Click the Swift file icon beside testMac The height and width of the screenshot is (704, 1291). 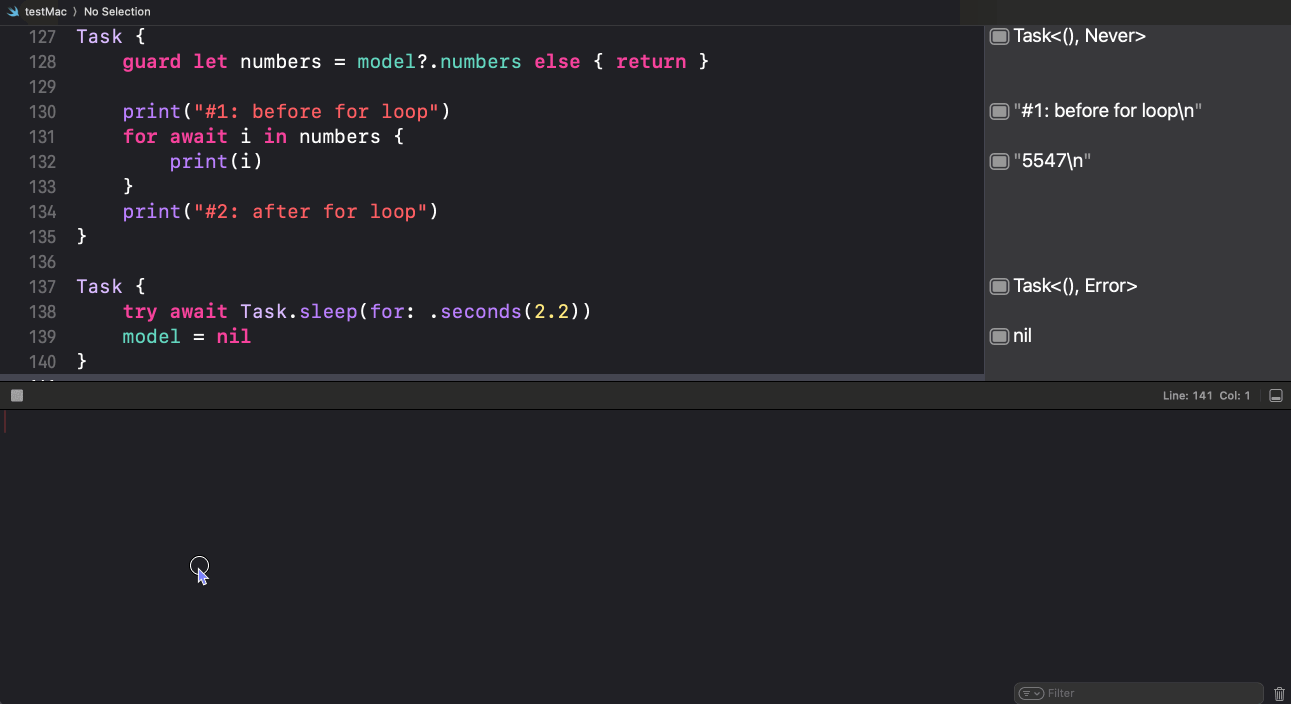pos(13,12)
